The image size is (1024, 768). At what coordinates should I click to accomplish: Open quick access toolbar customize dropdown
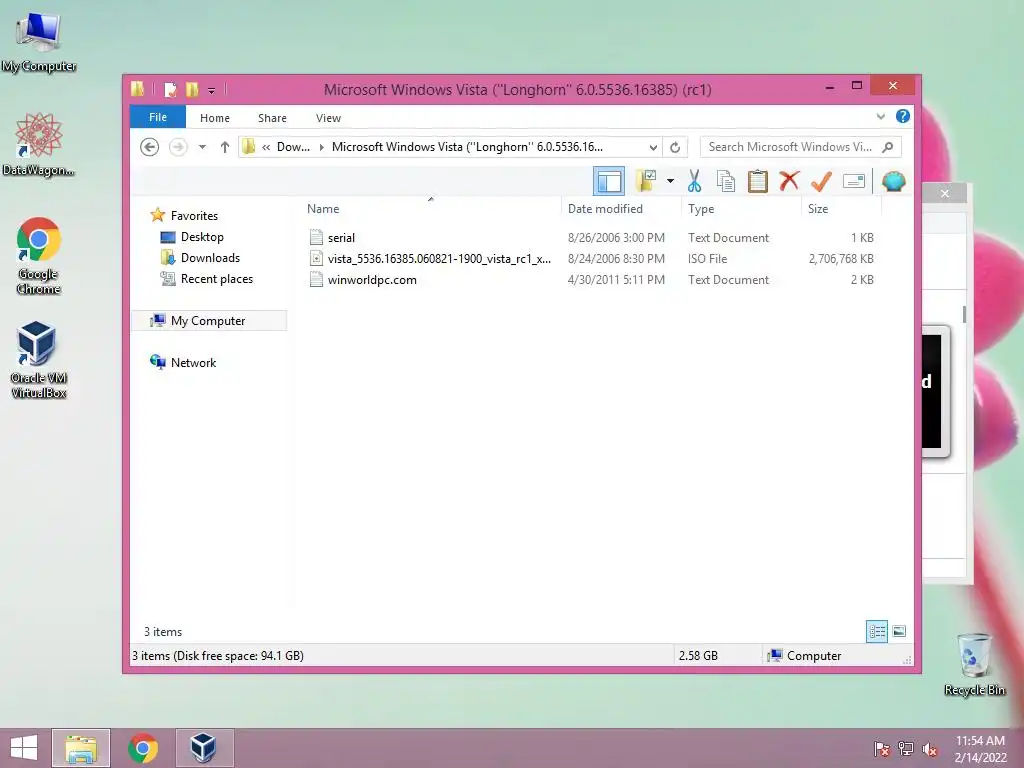click(212, 90)
